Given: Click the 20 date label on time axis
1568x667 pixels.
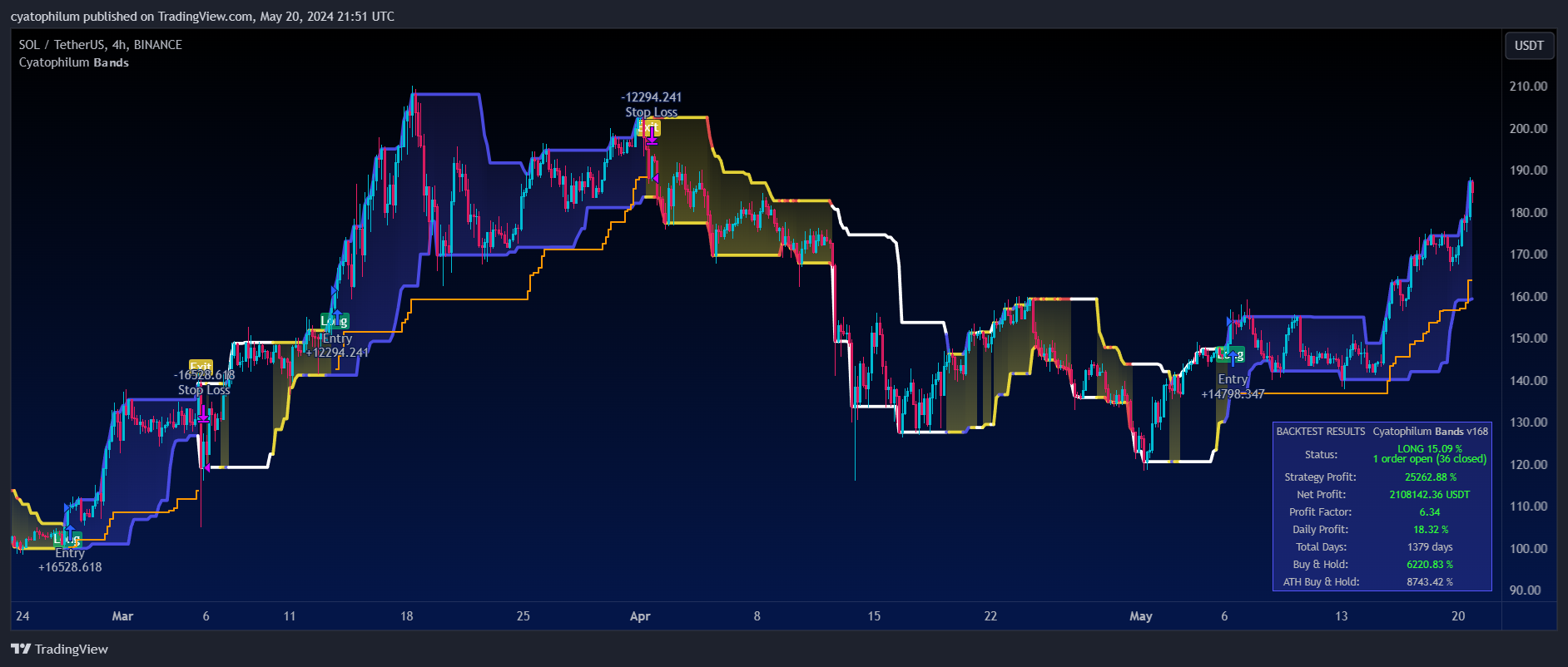Looking at the screenshot, I should pos(1458,616).
